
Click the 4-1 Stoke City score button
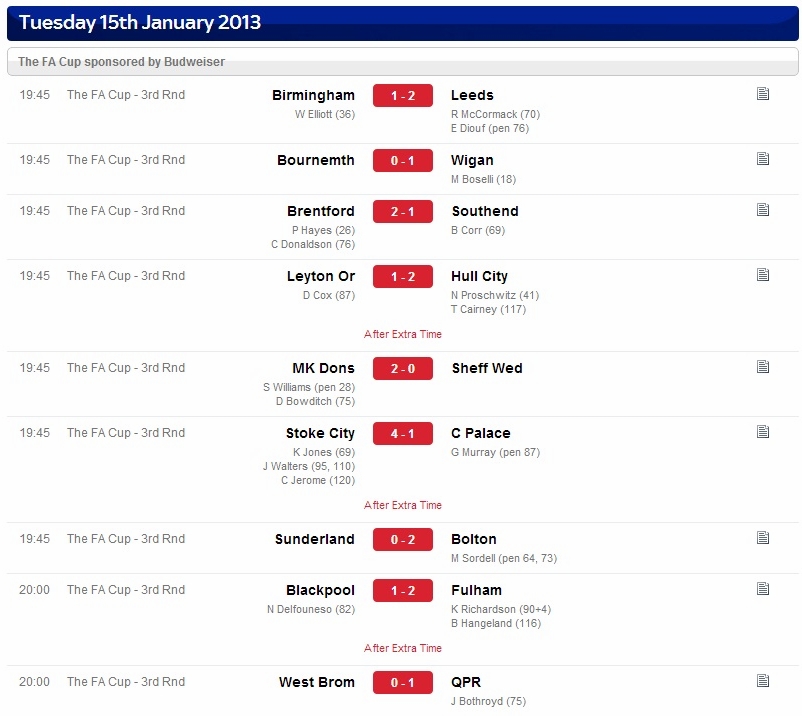point(403,434)
